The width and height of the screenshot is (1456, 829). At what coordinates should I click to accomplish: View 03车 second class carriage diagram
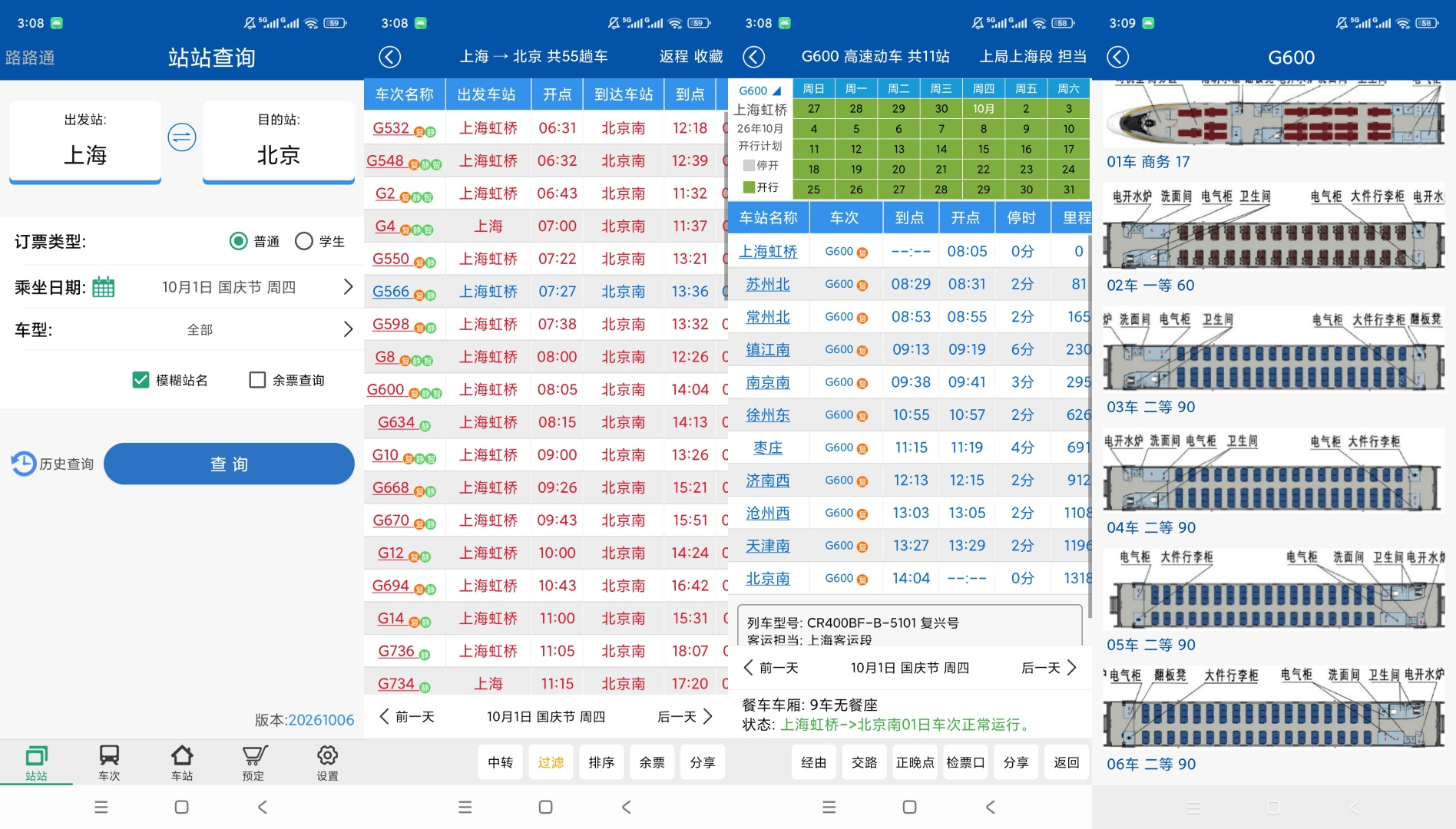coord(1275,350)
